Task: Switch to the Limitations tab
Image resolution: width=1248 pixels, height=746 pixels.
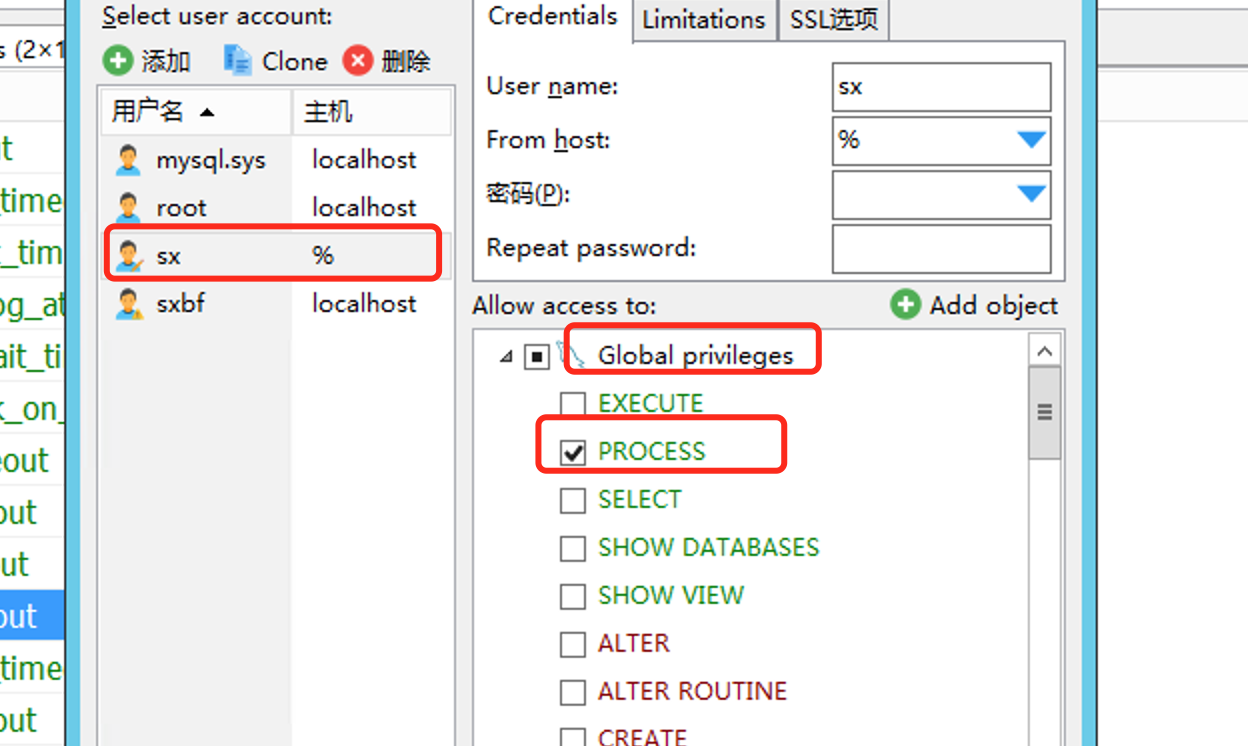Action: coord(704,20)
